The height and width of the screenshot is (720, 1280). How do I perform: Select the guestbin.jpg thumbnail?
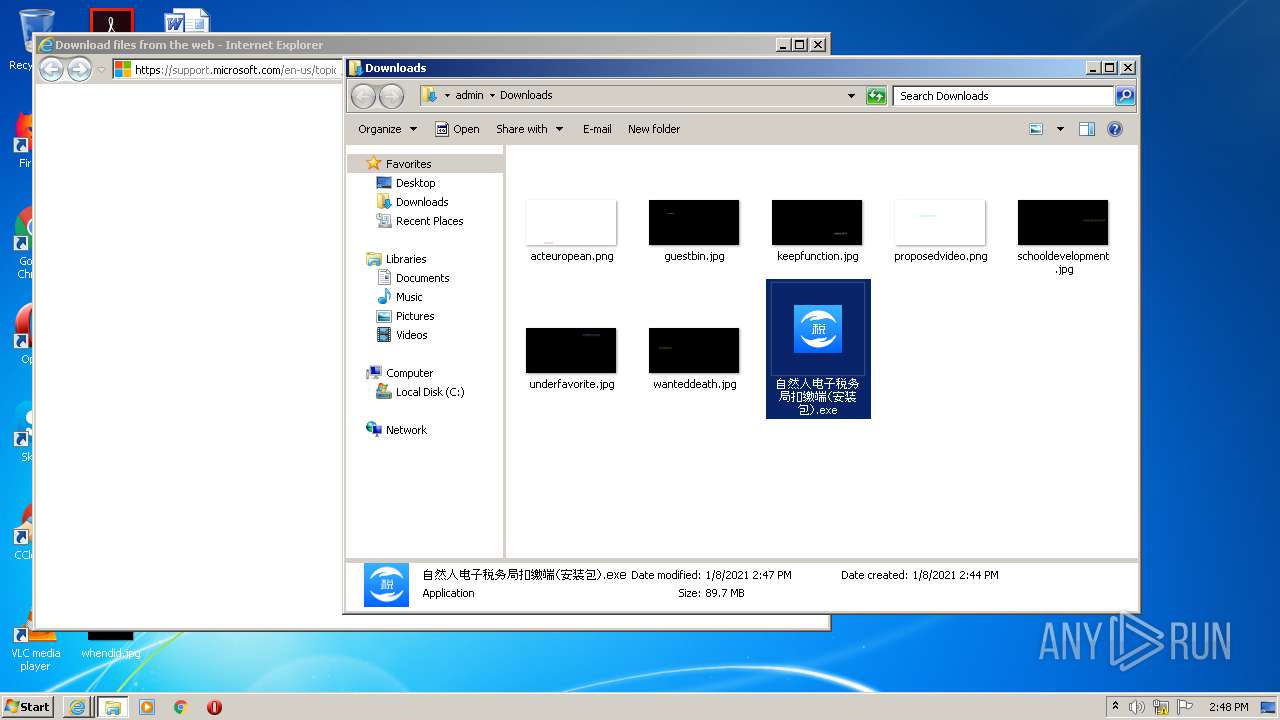pyautogui.click(x=694, y=223)
